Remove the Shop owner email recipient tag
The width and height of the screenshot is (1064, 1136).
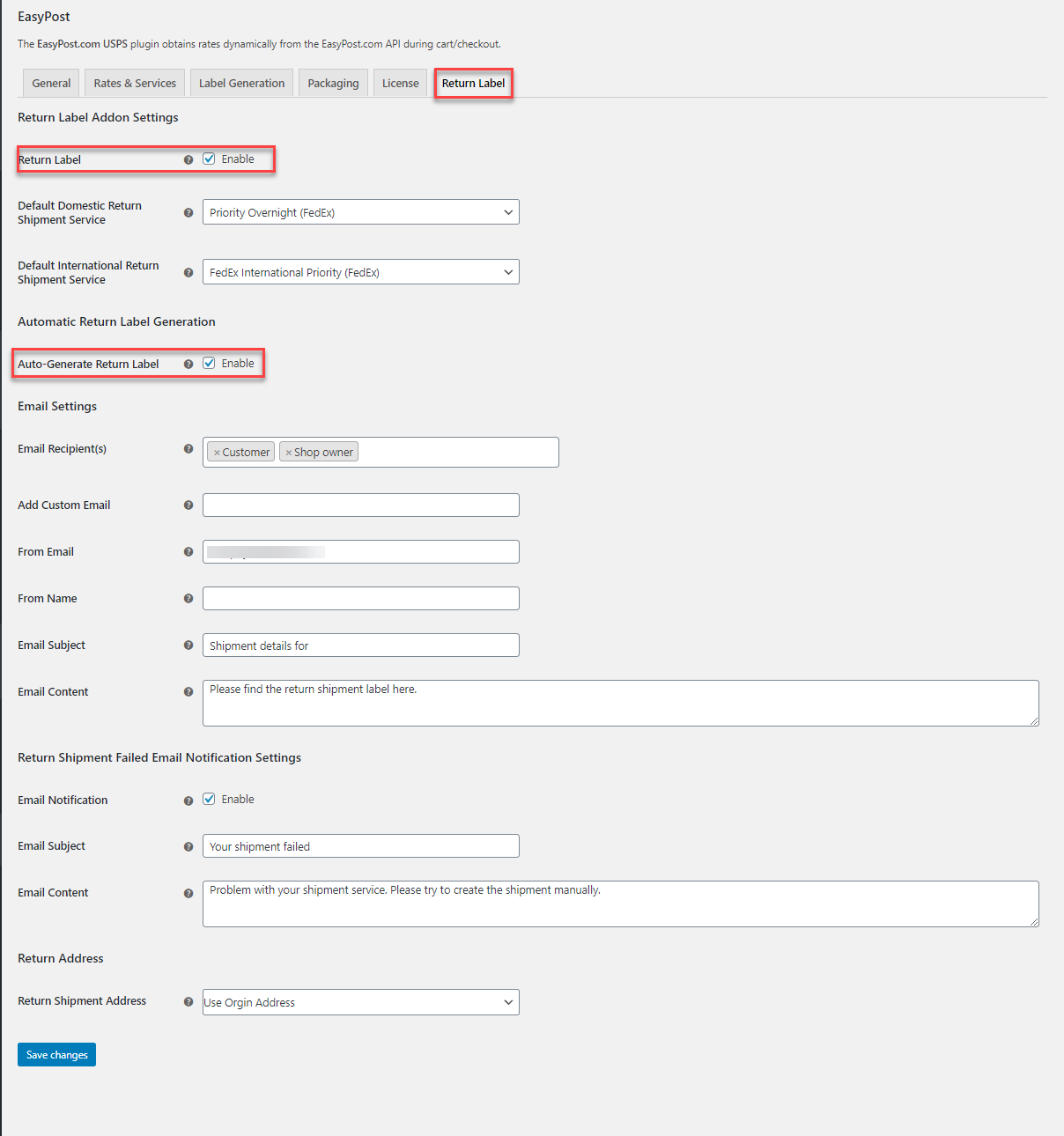[289, 451]
